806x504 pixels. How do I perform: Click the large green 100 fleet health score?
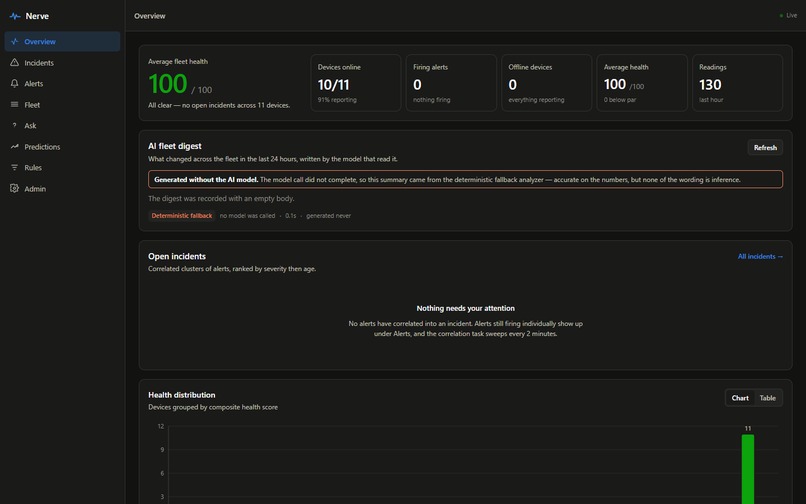168,84
